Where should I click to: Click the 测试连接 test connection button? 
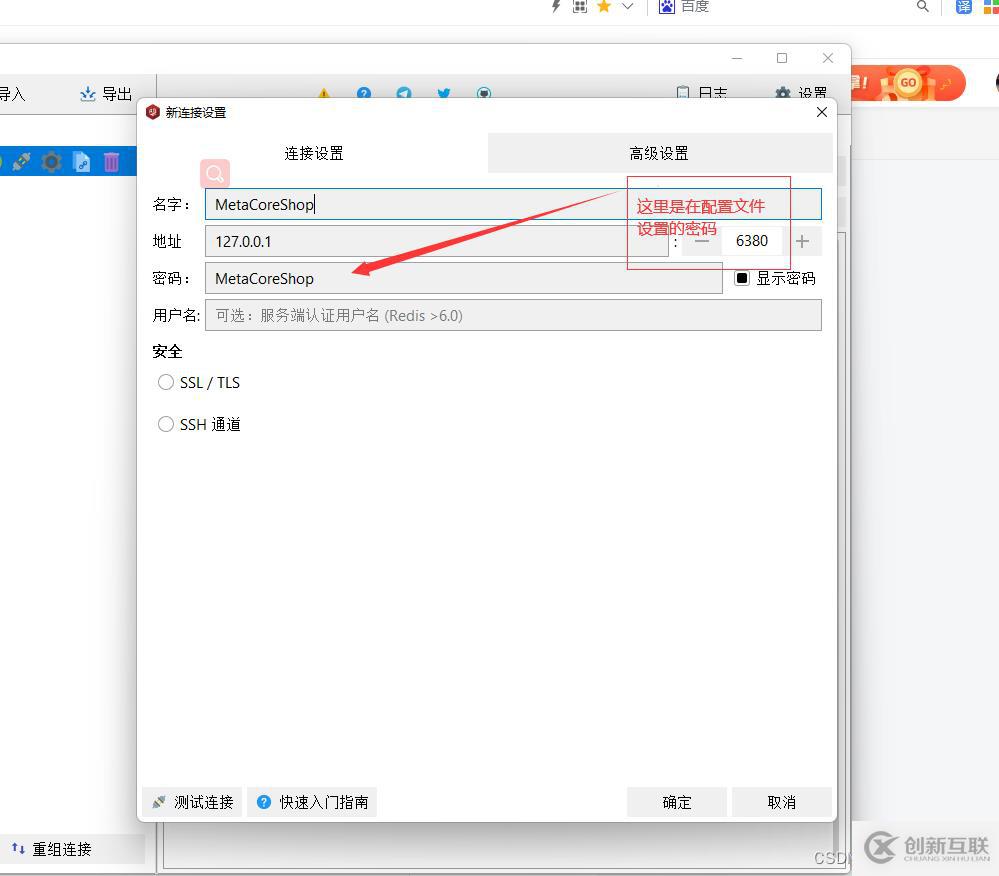tap(192, 802)
